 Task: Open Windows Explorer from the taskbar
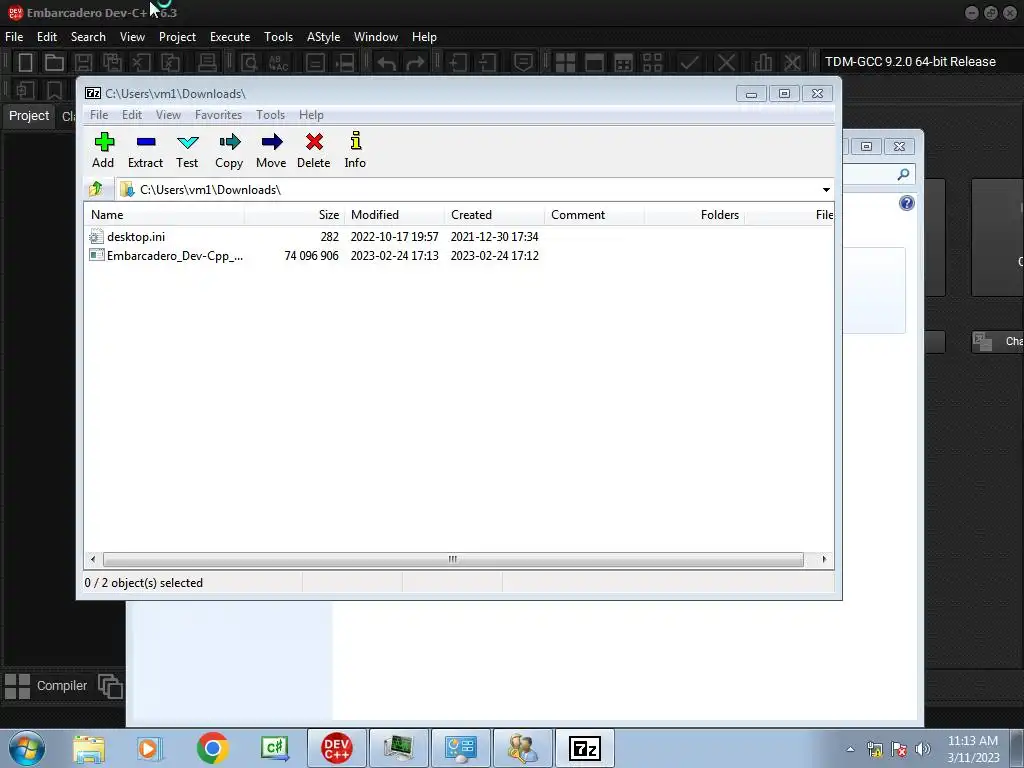89,748
